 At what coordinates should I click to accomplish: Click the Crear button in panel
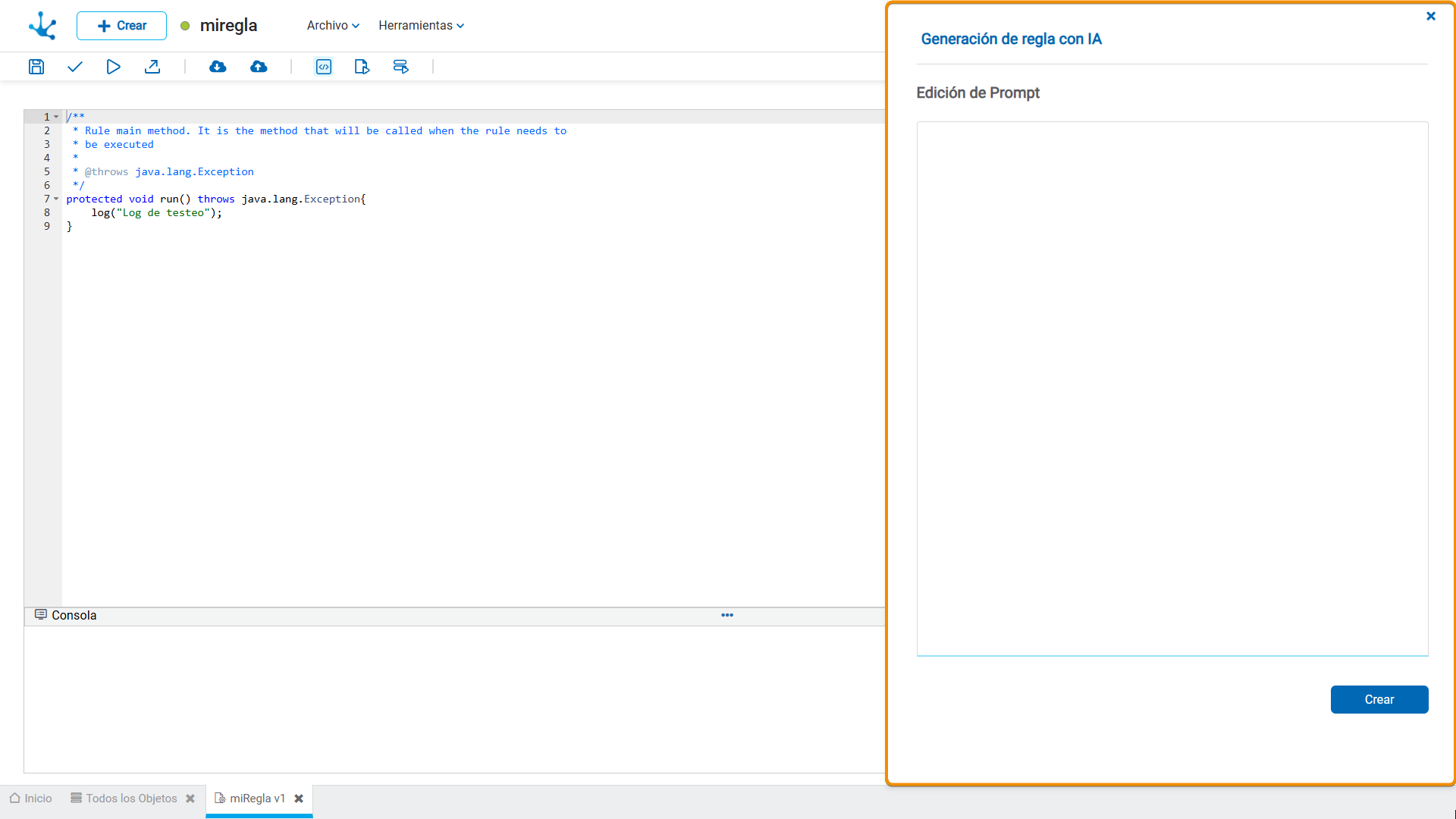pos(1379,699)
